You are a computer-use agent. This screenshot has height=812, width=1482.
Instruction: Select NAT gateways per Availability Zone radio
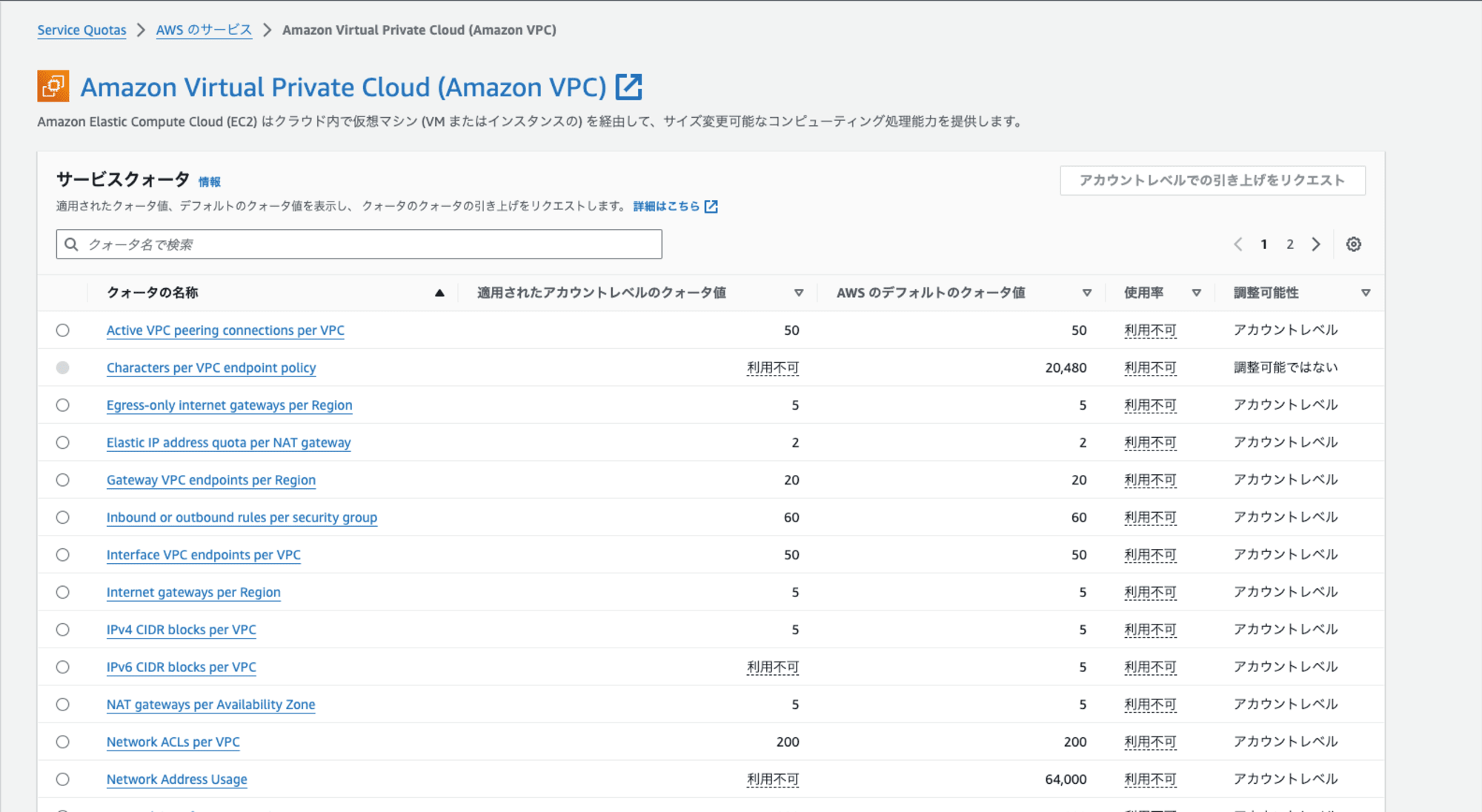pos(63,705)
